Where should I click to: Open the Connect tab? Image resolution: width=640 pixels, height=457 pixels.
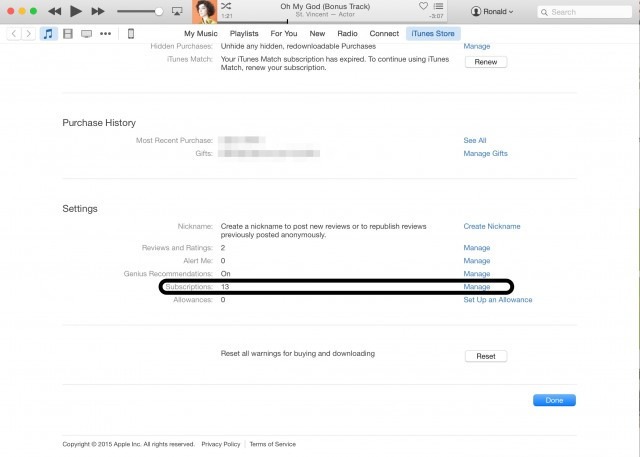pyautogui.click(x=384, y=33)
